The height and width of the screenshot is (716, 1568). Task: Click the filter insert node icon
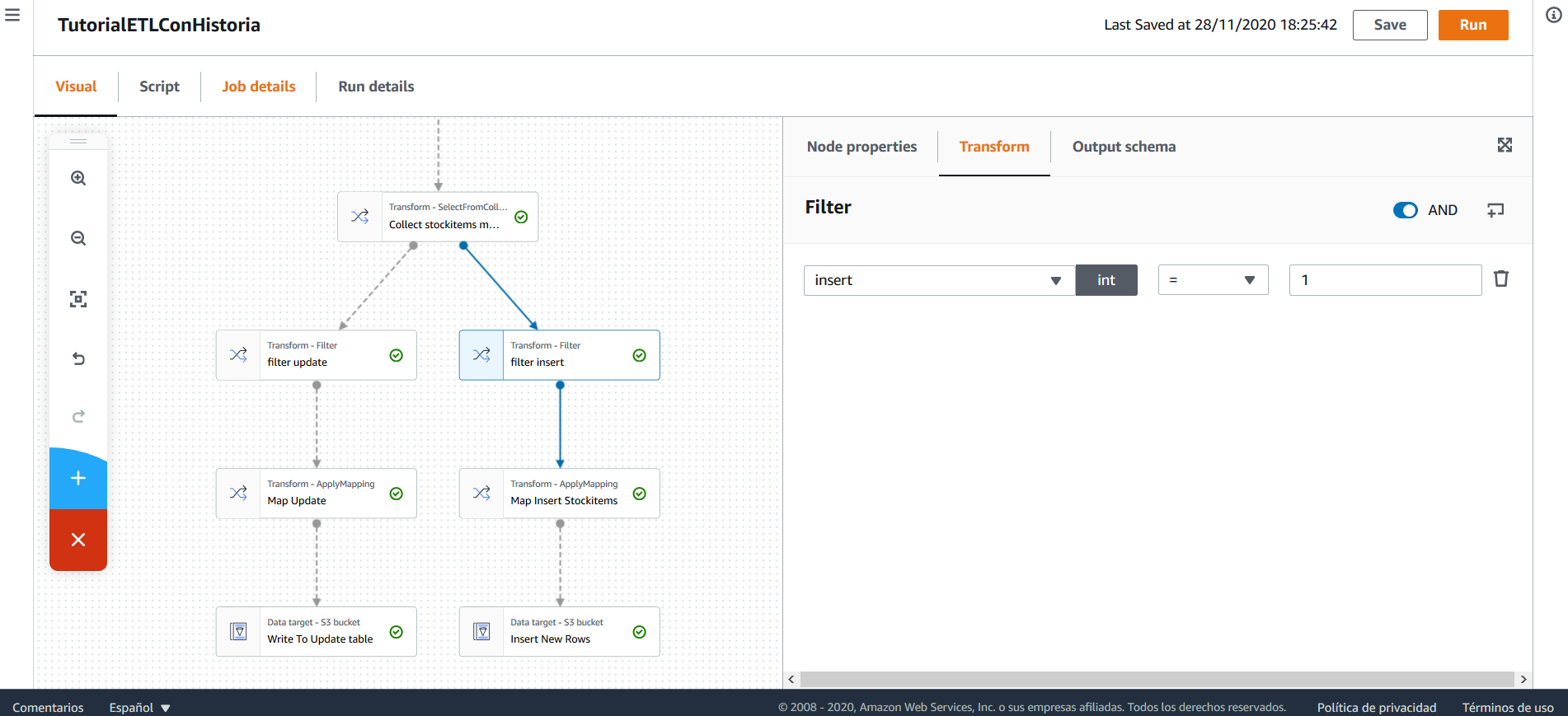[x=481, y=355]
